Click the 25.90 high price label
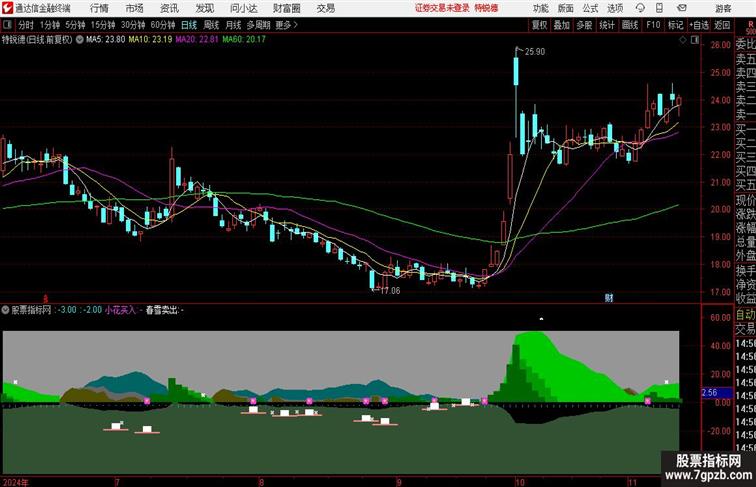The width and height of the screenshot is (756, 487). click(535, 52)
